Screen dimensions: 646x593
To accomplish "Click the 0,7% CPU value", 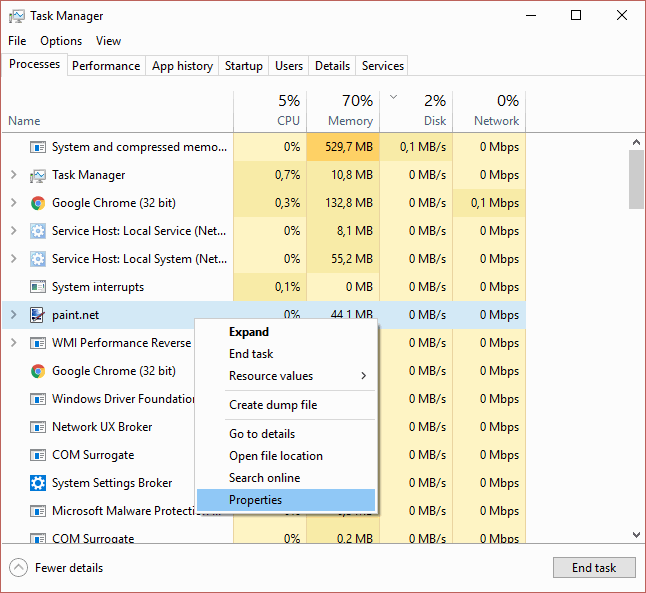I will pos(288,175).
